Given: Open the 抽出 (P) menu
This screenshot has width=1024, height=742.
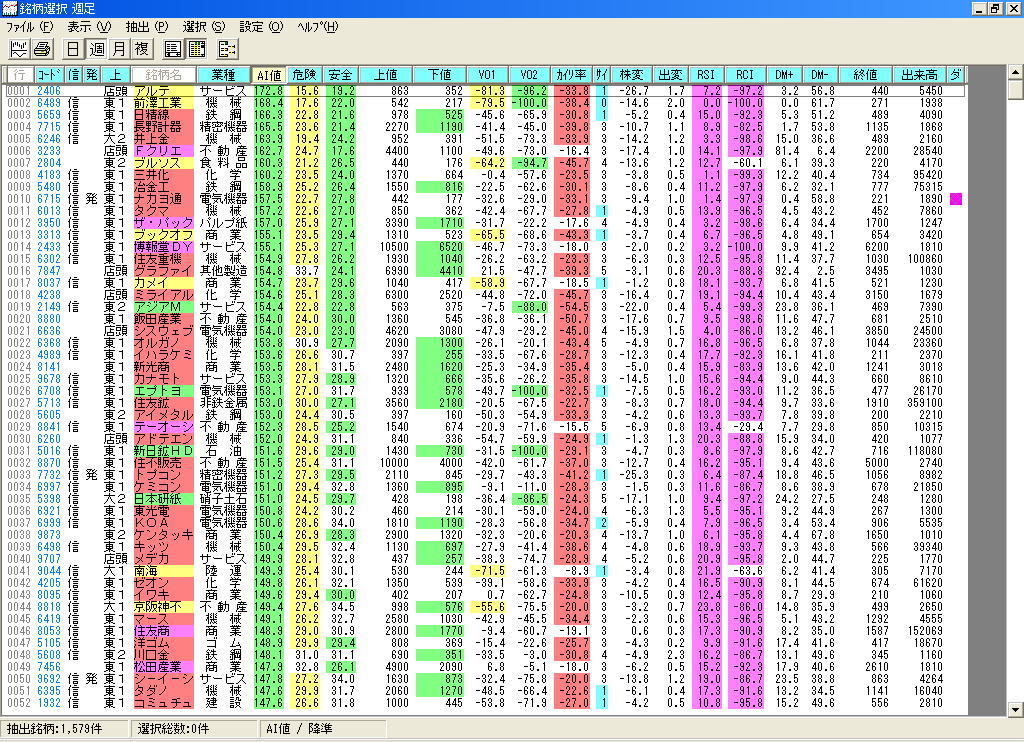Looking at the screenshot, I should click(x=146, y=27).
